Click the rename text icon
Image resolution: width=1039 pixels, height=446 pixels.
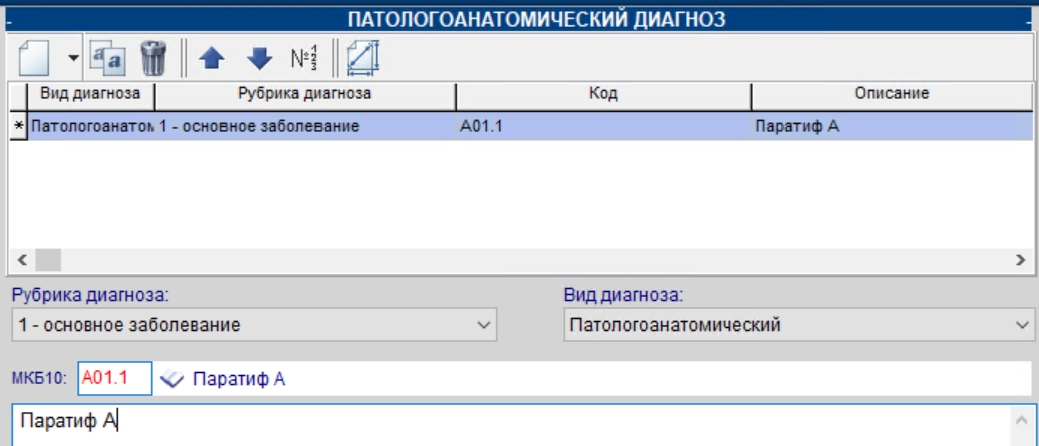pyautogui.click(x=107, y=58)
